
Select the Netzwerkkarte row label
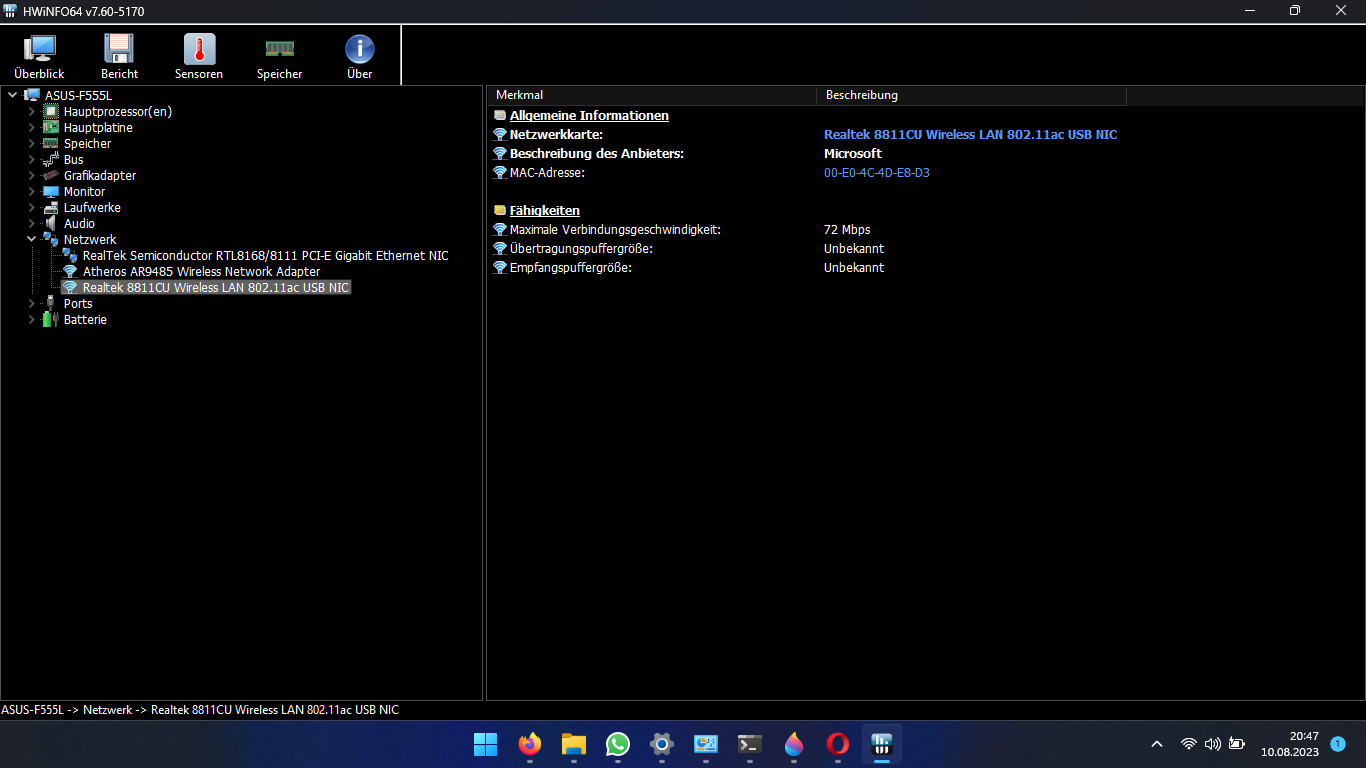point(556,135)
